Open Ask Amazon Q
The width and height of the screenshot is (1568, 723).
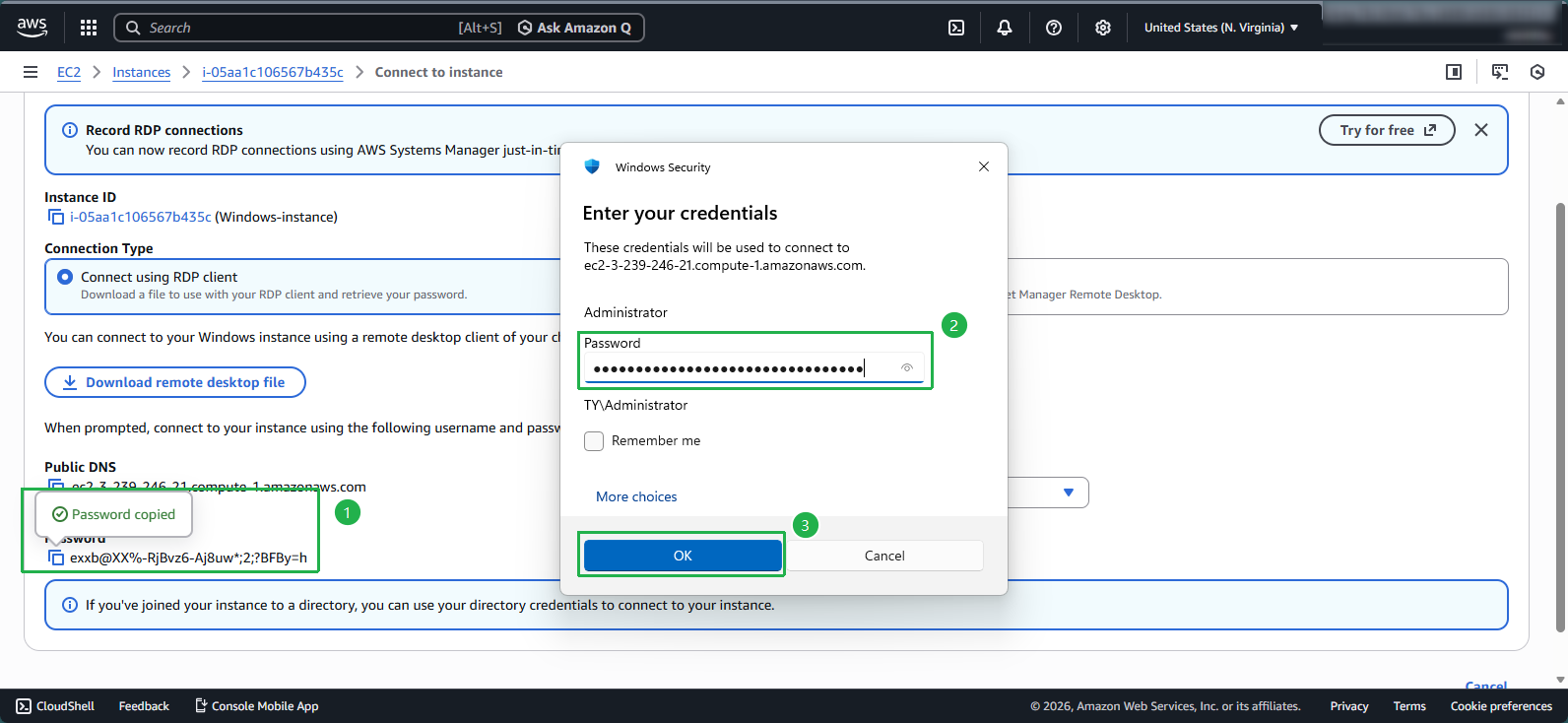click(x=575, y=28)
